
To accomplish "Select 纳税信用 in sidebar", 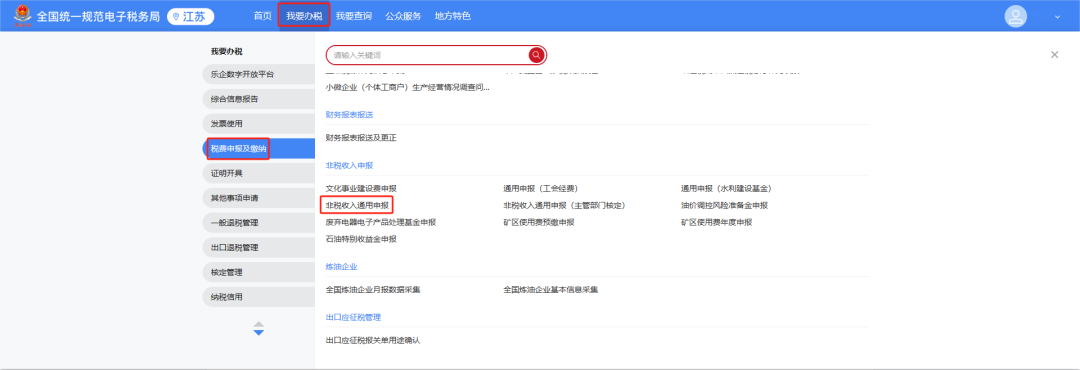I will 258,297.
